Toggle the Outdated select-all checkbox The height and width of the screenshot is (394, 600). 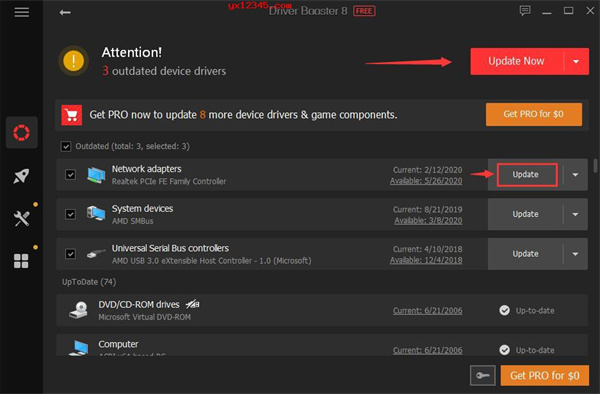[x=66, y=147]
